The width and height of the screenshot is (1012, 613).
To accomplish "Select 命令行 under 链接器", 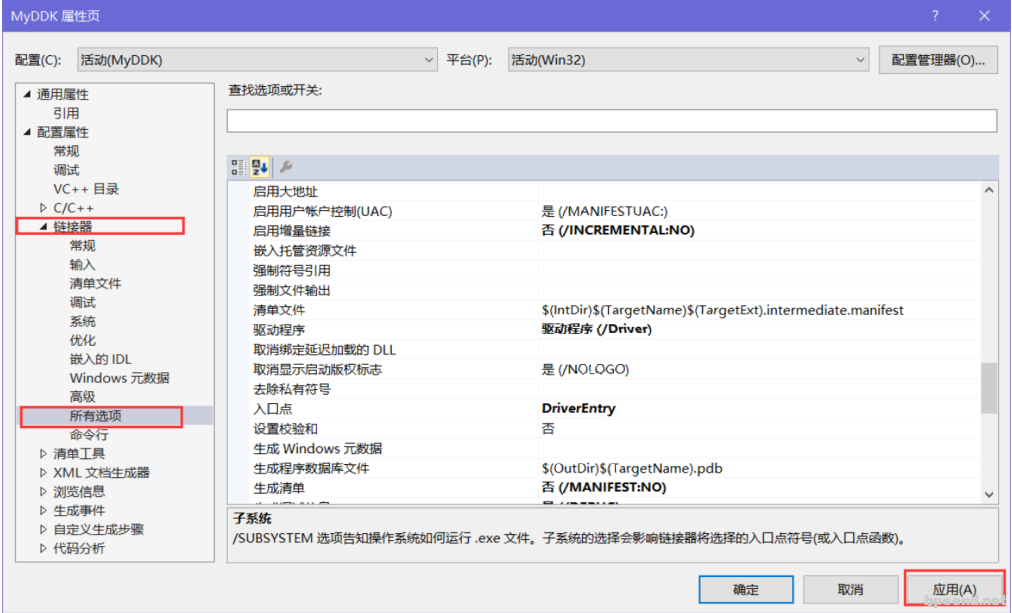I will click(89, 435).
